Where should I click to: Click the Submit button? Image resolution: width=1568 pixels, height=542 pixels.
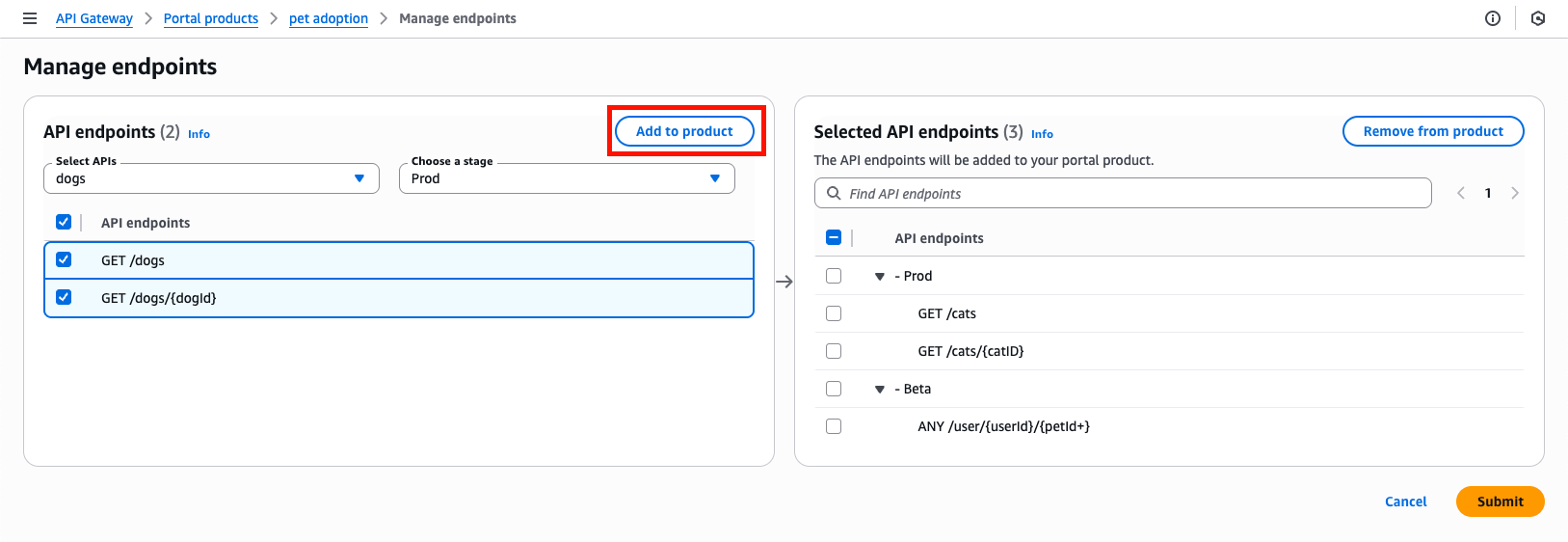coord(1500,501)
